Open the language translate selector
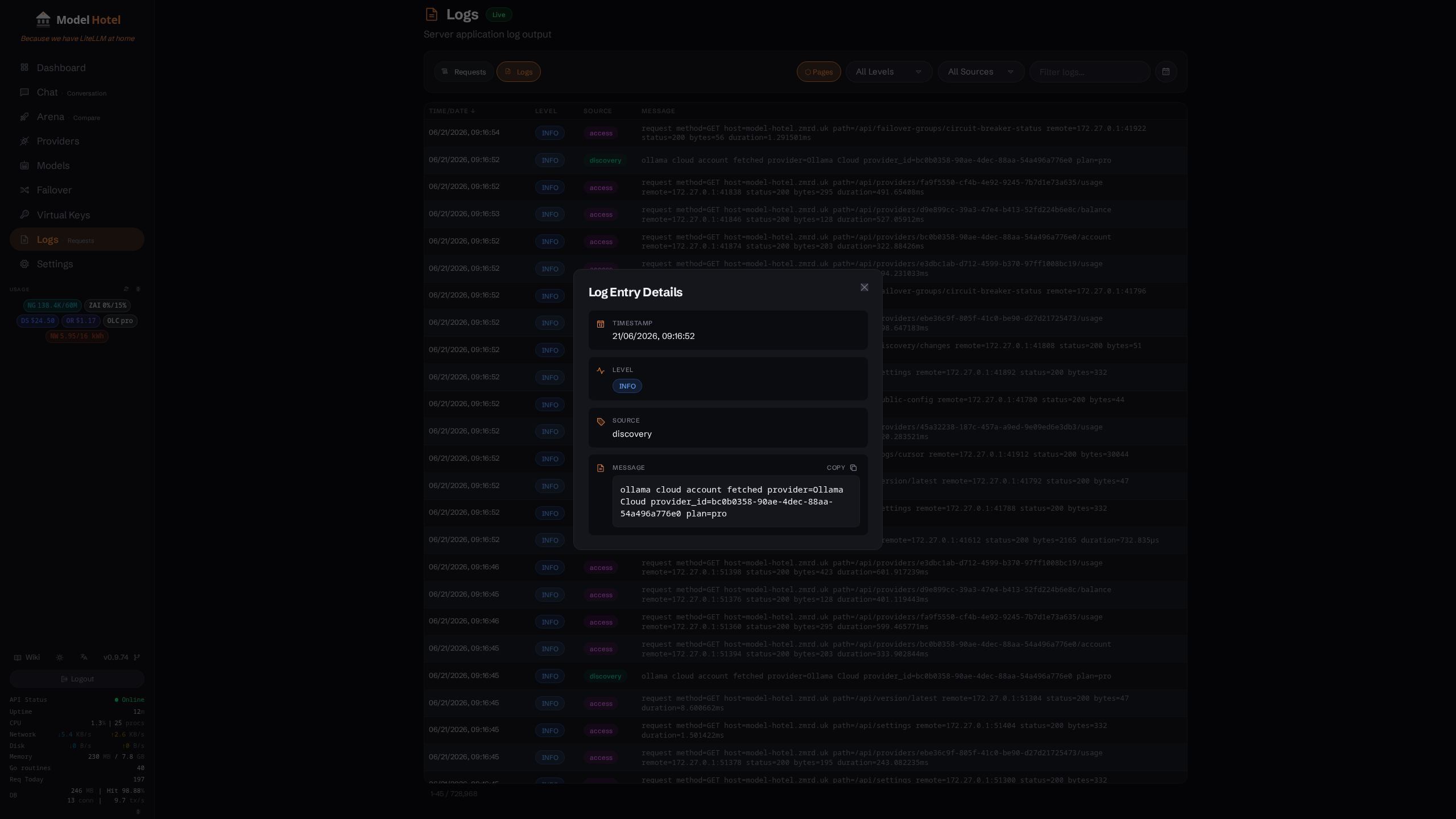 tap(84, 657)
